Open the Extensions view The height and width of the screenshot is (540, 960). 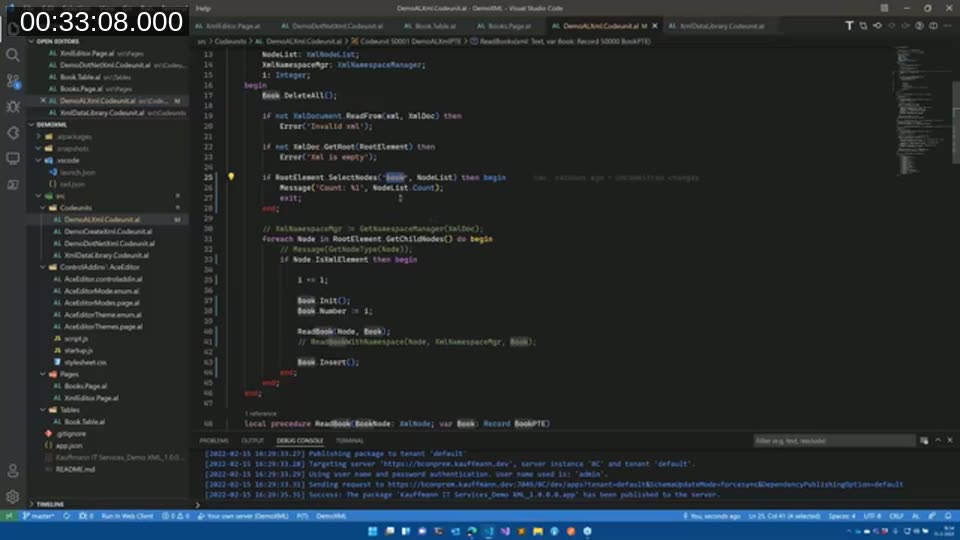tap(12, 133)
